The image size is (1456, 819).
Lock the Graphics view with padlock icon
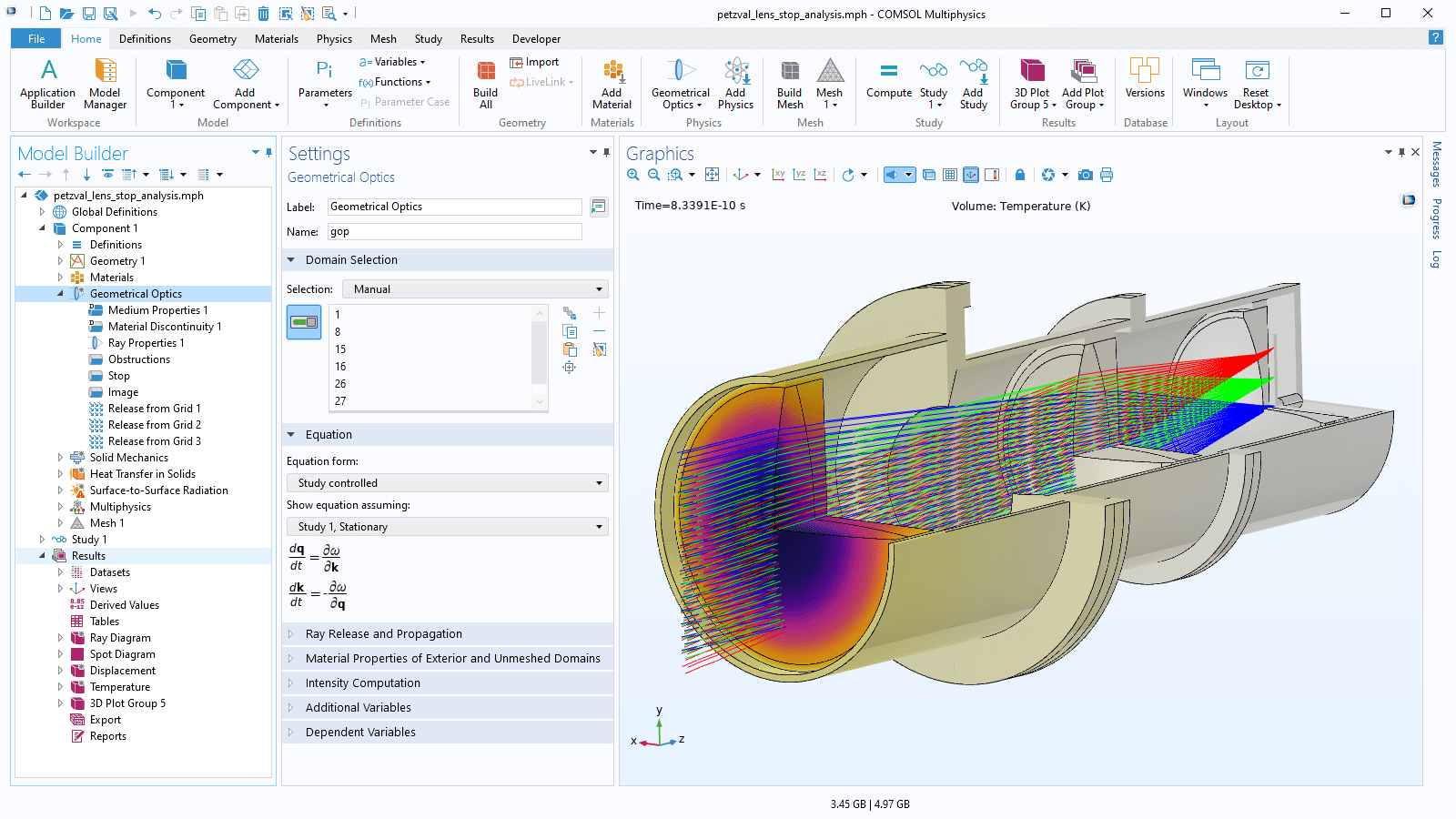coord(1020,175)
